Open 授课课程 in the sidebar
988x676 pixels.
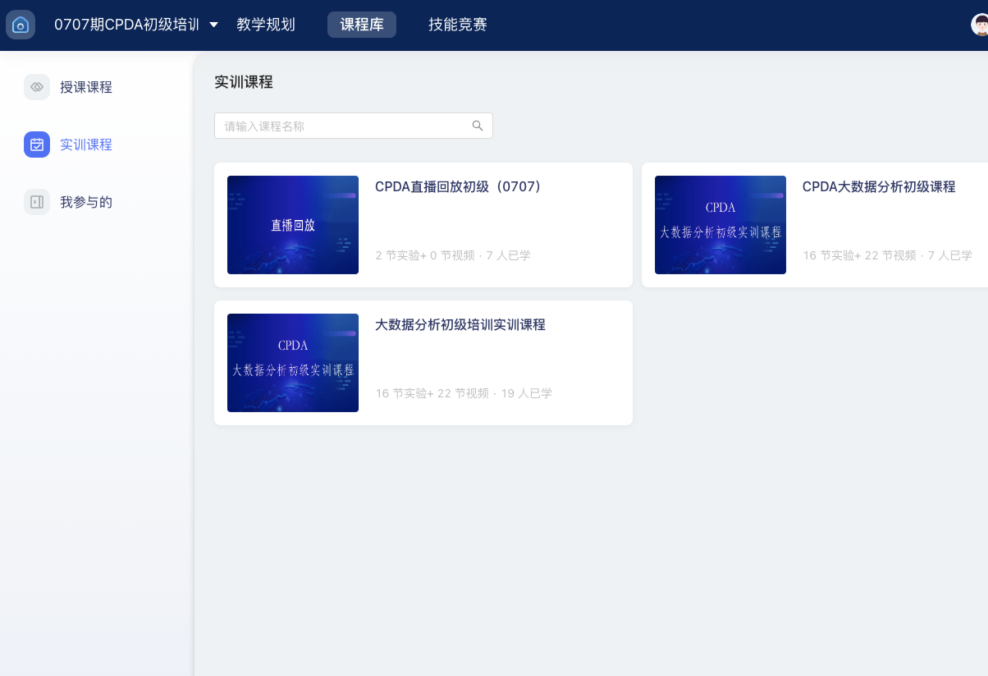coord(86,87)
